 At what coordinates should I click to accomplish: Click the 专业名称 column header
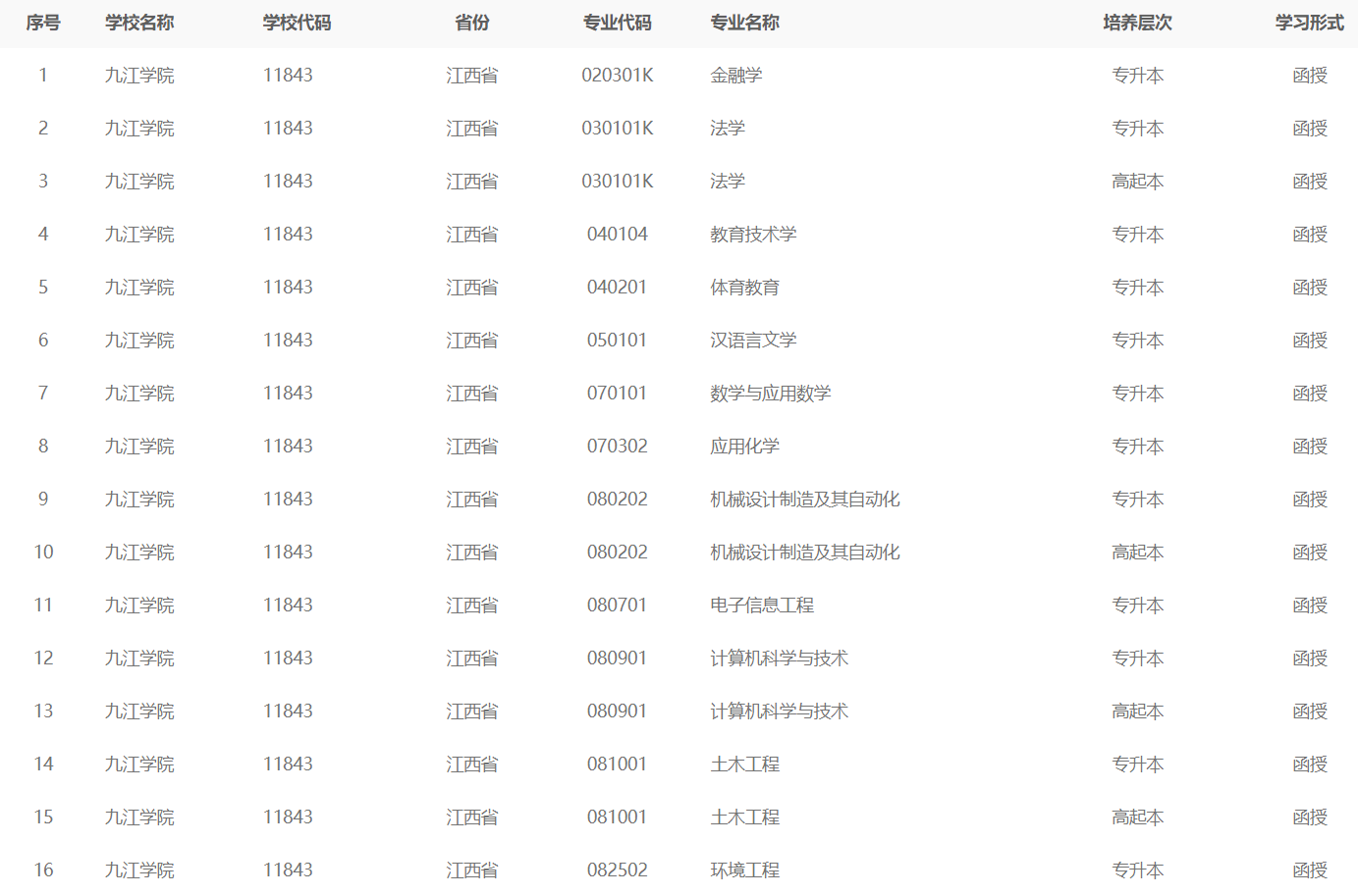tap(745, 23)
